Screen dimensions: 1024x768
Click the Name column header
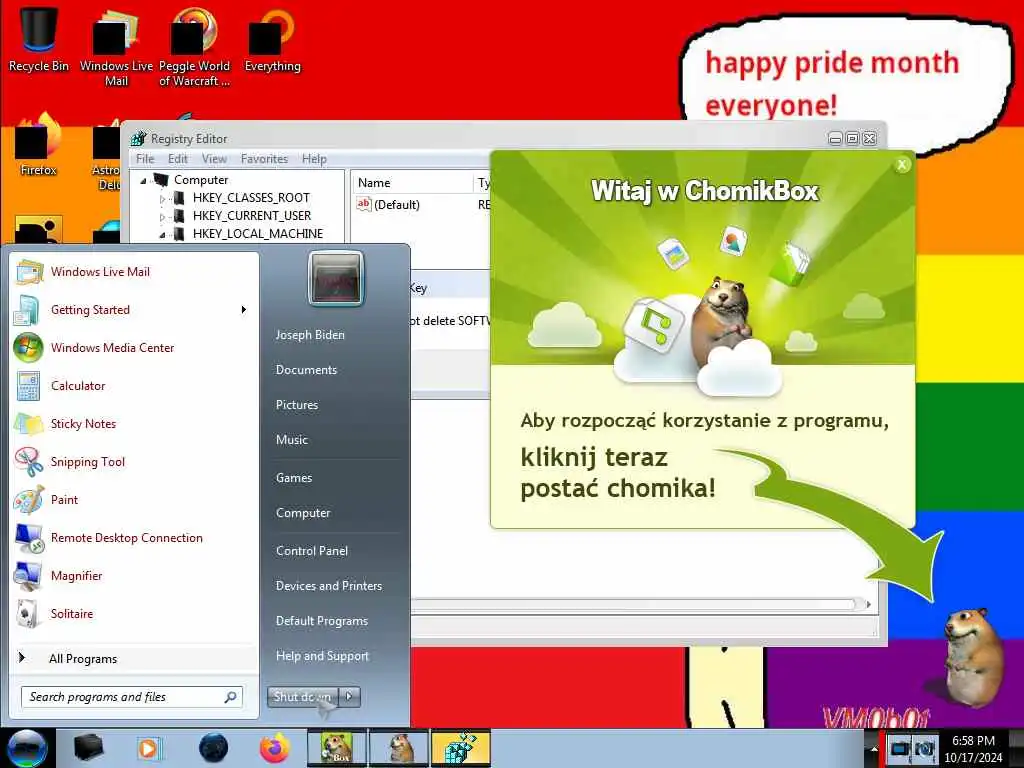[x=413, y=183]
